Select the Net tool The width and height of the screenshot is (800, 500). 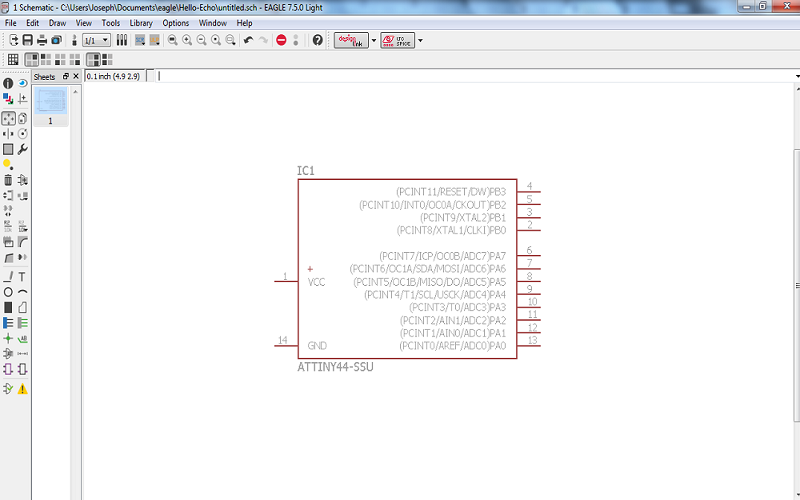tap(22, 323)
